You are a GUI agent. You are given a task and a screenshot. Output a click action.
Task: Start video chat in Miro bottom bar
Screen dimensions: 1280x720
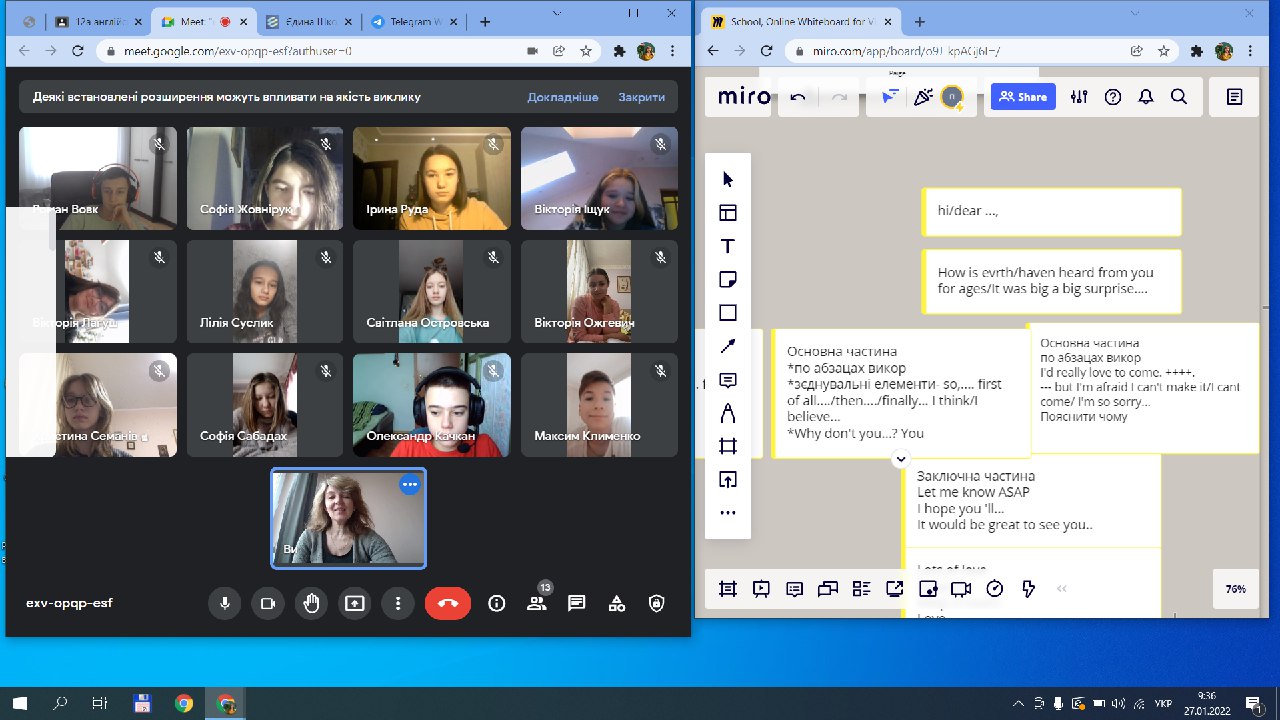point(961,589)
